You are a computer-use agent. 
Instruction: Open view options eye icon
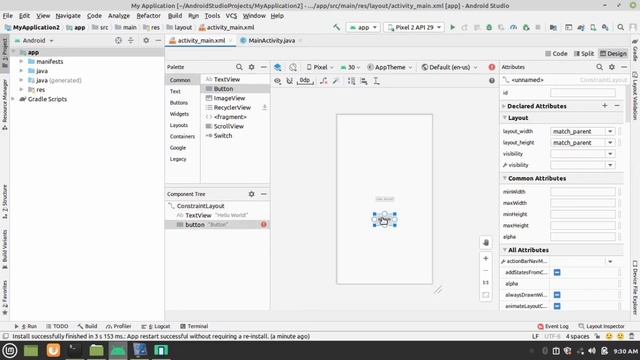coord(278,81)
